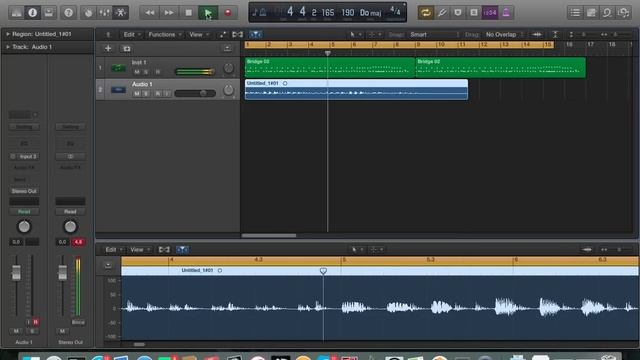Expand the Track: Audio 1 inspector section

click(x=8, y=47)
